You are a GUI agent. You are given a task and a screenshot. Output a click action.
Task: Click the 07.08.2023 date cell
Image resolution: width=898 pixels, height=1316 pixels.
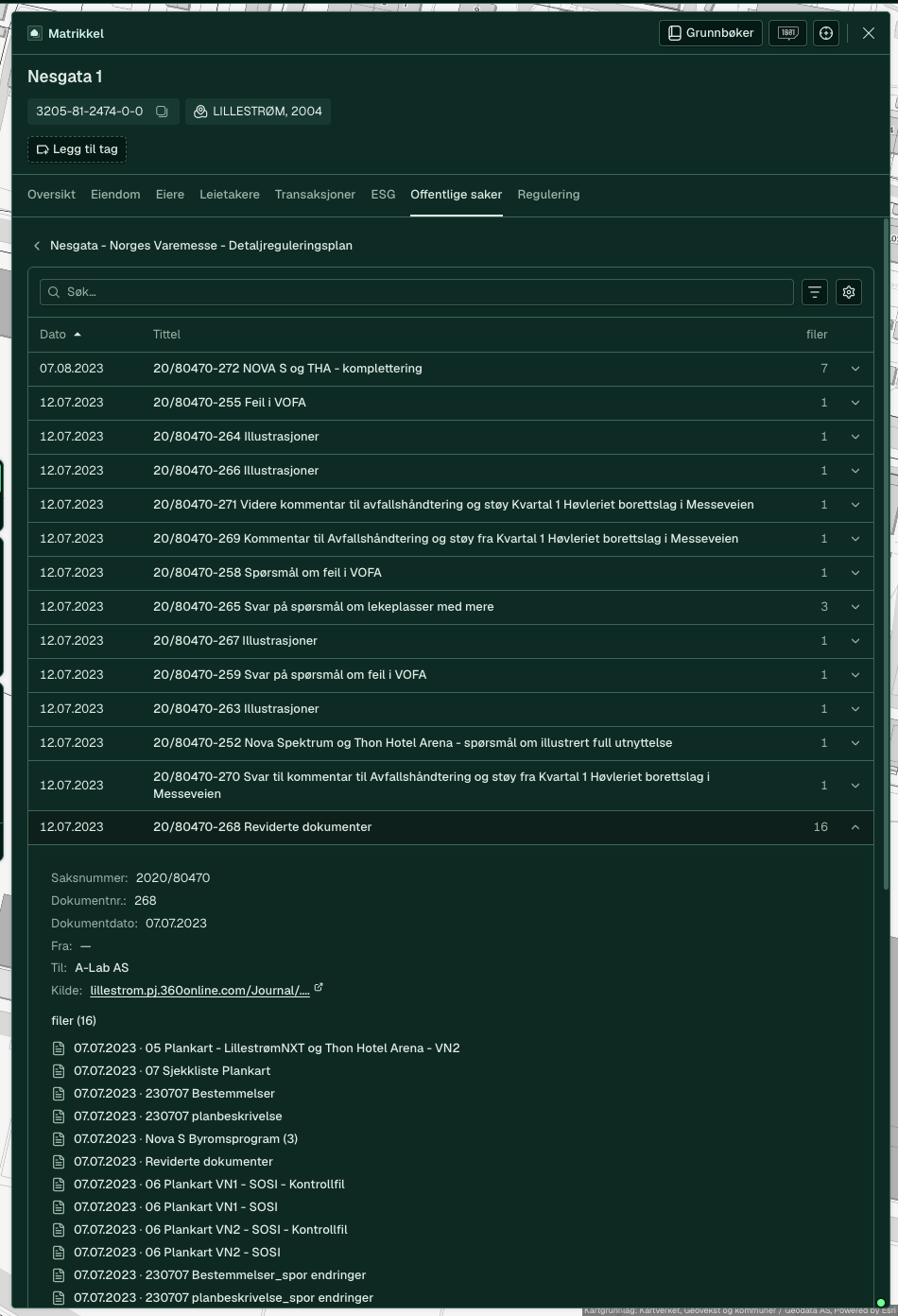[x=72, y=369]
